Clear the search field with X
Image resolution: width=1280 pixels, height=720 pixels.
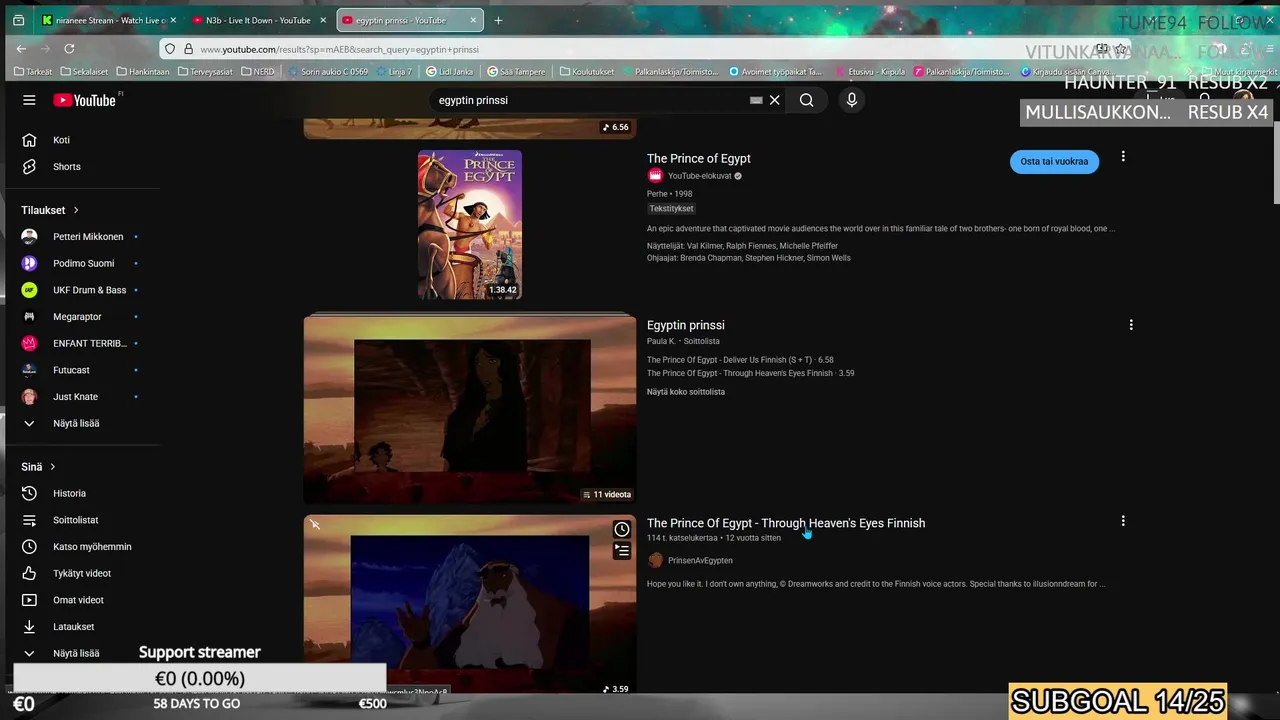774,100
